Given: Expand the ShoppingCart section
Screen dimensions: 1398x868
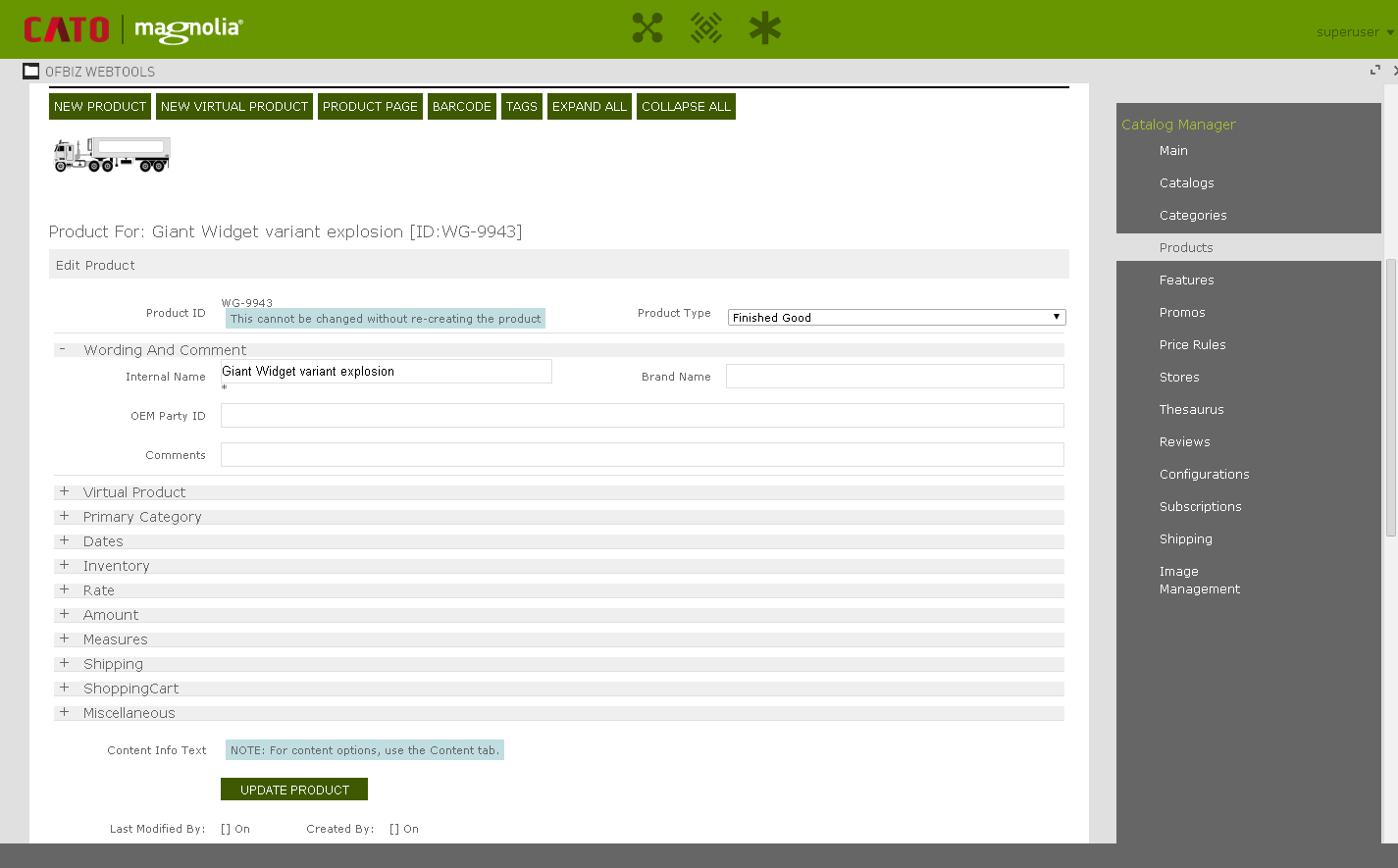Looking at the screenshot, I should pos(64,689).
